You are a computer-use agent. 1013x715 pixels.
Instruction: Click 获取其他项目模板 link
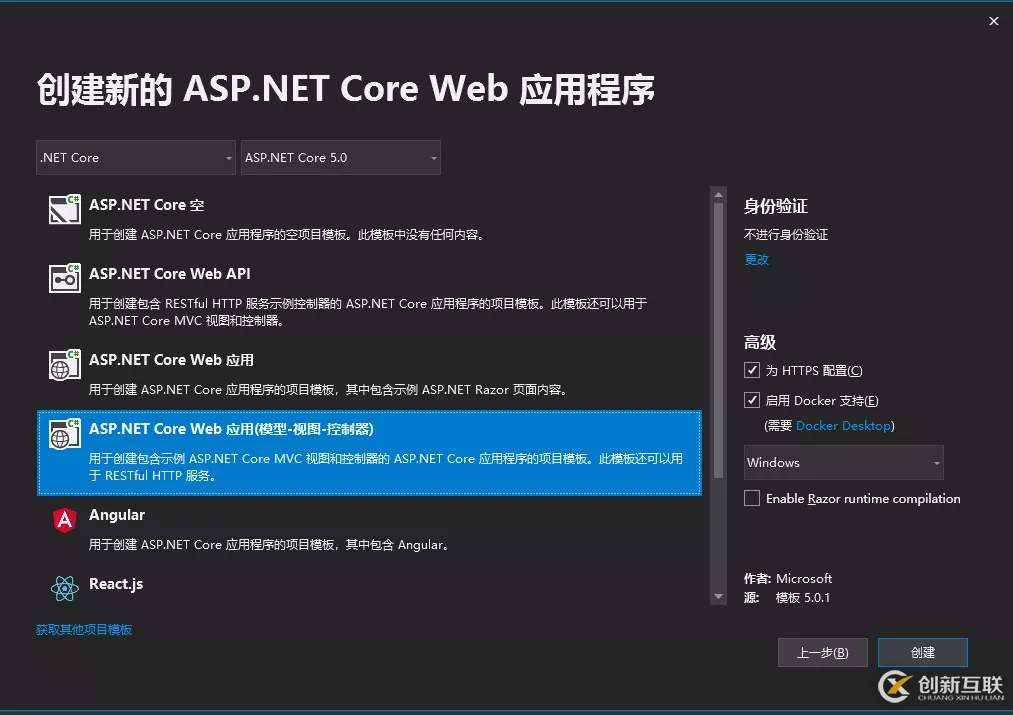coord(84,630)
